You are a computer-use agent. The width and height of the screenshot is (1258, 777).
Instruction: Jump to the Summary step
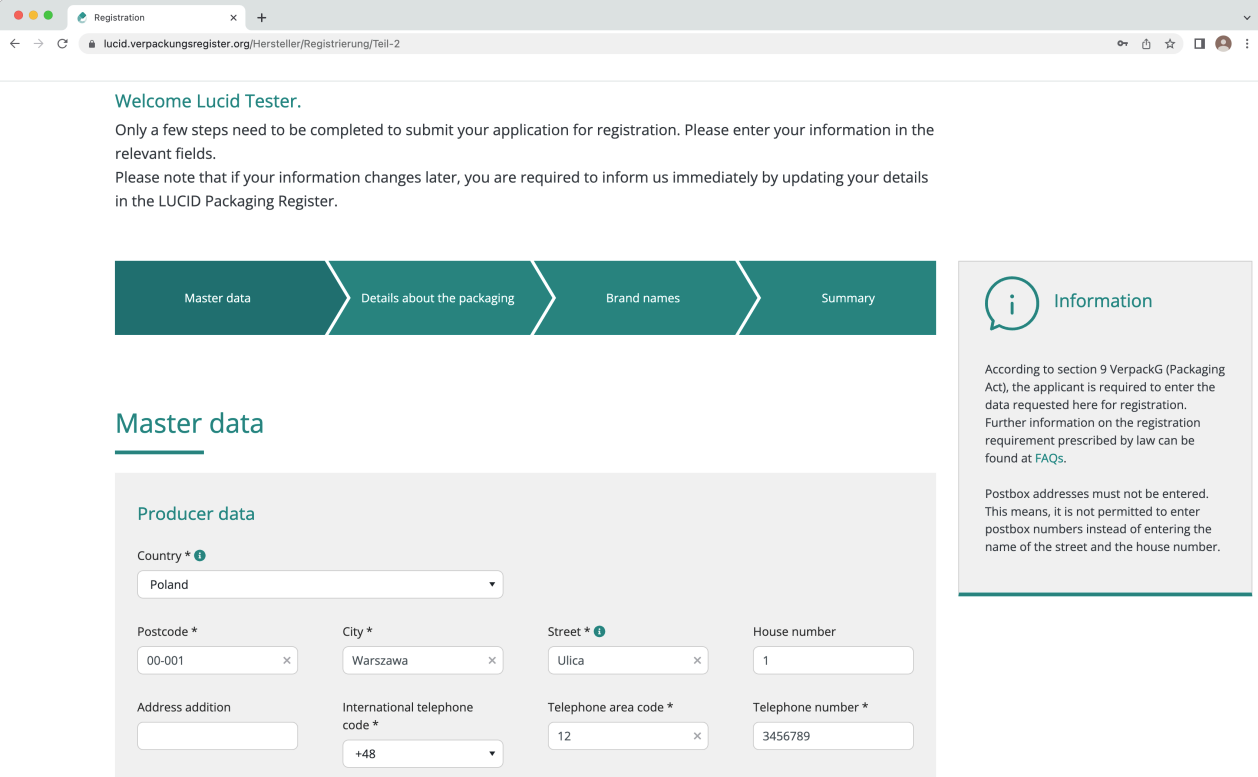(x=848, y=298)
